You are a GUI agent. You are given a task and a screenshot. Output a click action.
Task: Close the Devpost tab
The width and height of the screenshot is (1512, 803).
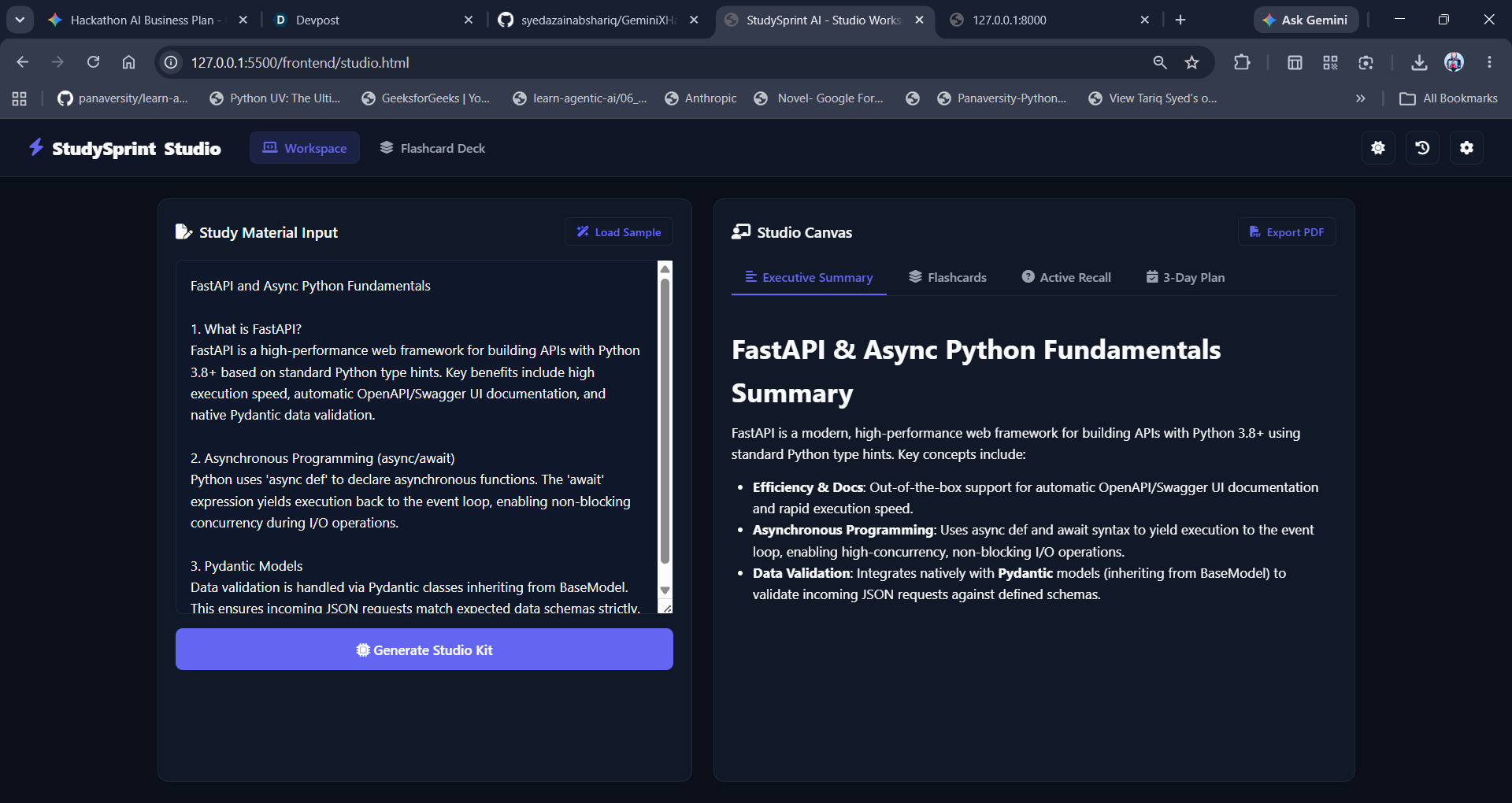469,20
